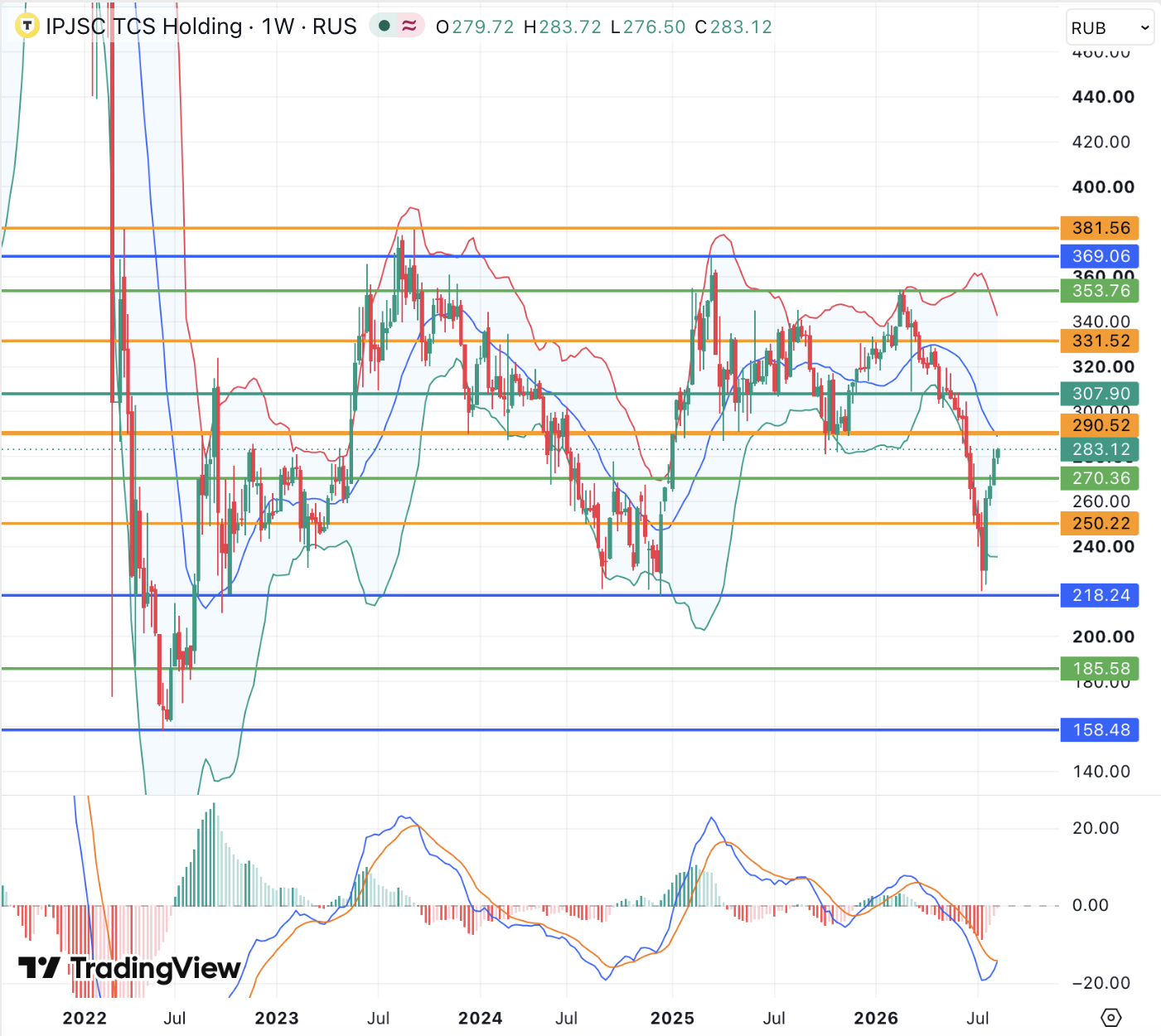This screenshot has height=1036, width=1161.
Task: Click the 2024 label on the time axis
Action: tap(481, 1019)
